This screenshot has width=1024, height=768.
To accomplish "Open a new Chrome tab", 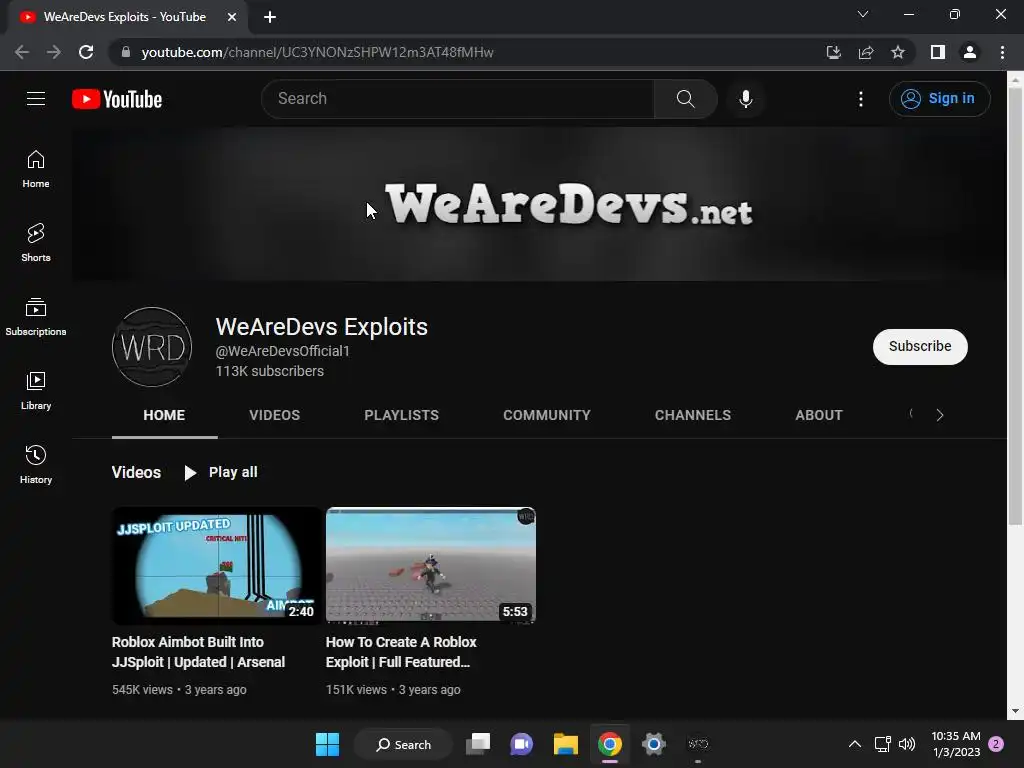I will [x=270, y=17].
